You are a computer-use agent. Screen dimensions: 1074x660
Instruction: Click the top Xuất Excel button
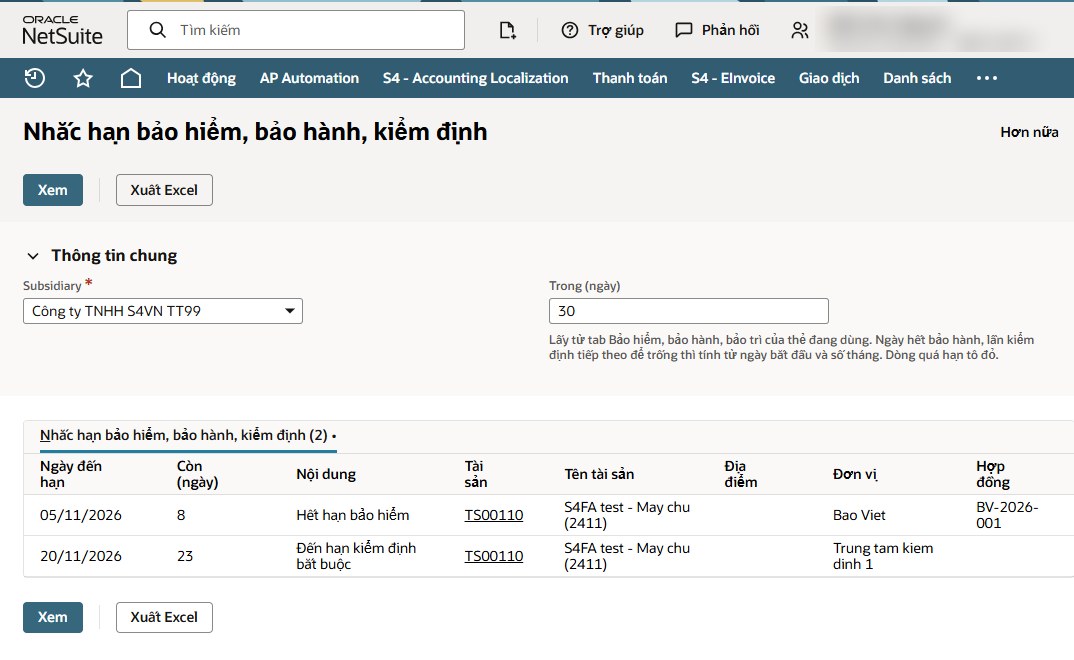[164, 190]
